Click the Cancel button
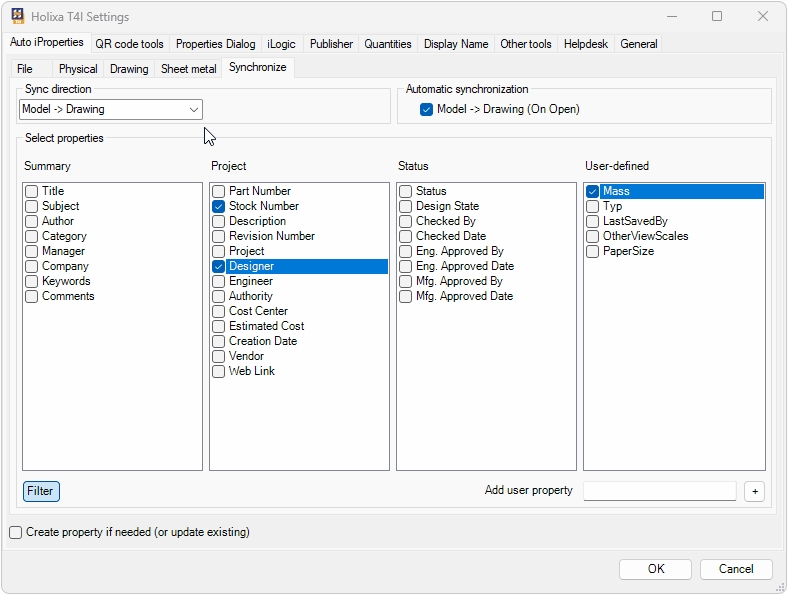Screen dimensions: 788x595 735,569
